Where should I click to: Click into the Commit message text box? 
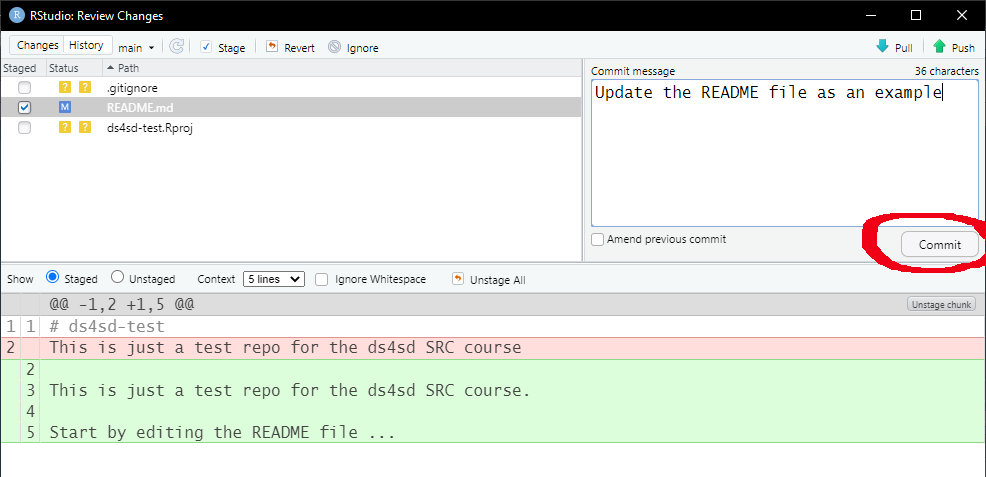tap(785, 153)
